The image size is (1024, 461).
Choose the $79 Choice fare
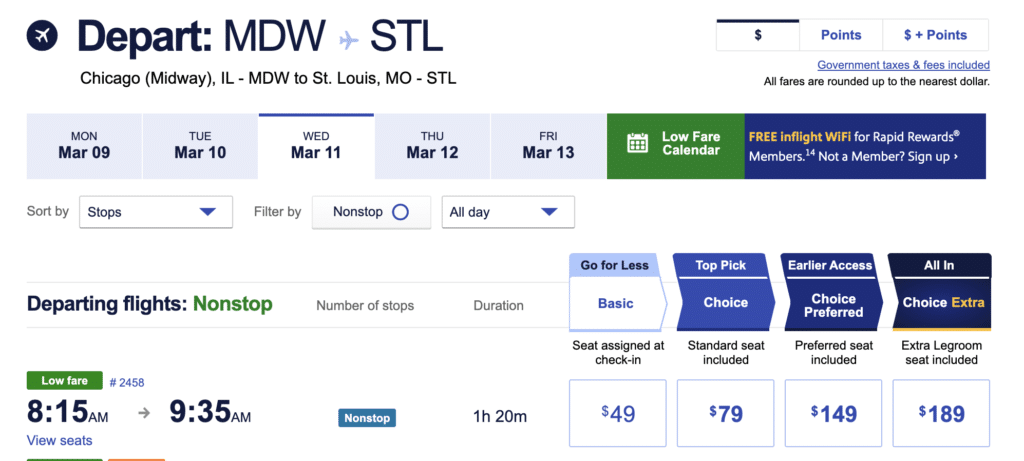click(725, 413)
